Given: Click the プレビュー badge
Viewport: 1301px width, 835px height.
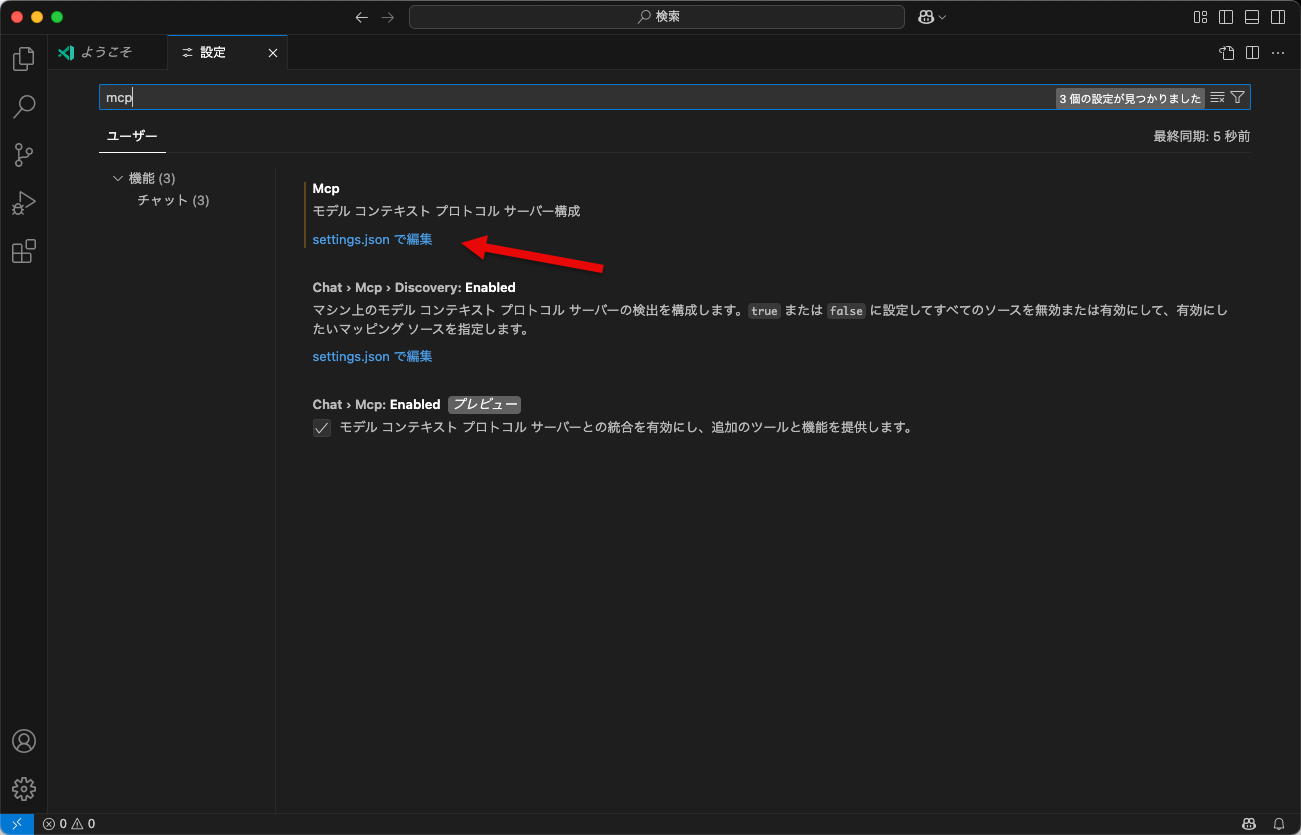Looking at the screenshot, I should [x=485, y=405].
